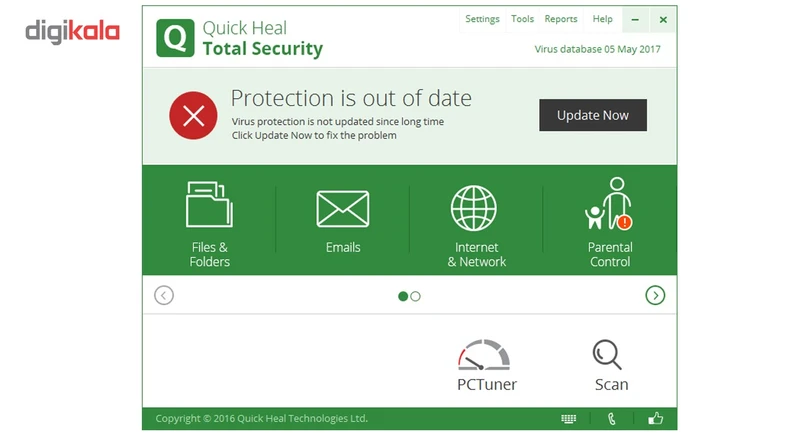Viewport: 800px width, 438px height.
Task: Open the Parental Control icon
Action: pos(609,204)
